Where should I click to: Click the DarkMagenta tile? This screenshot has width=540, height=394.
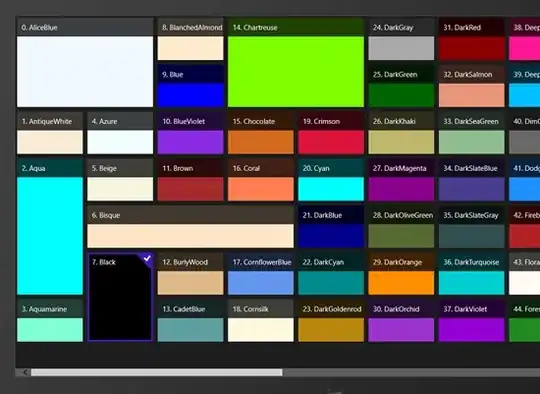click(x=401, y=180)
